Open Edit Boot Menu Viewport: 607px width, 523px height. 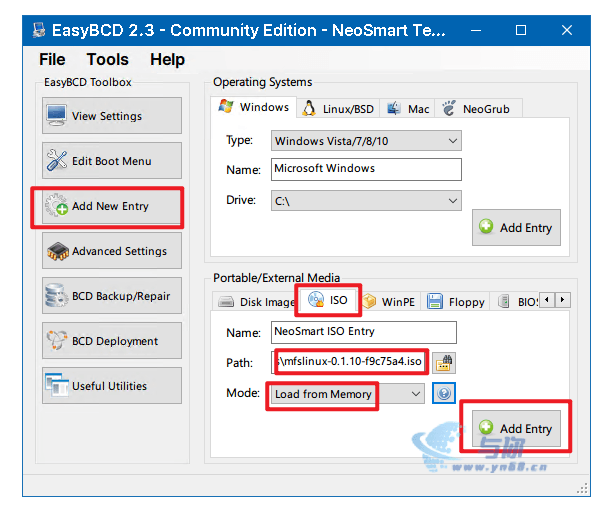tap(112, 161)
